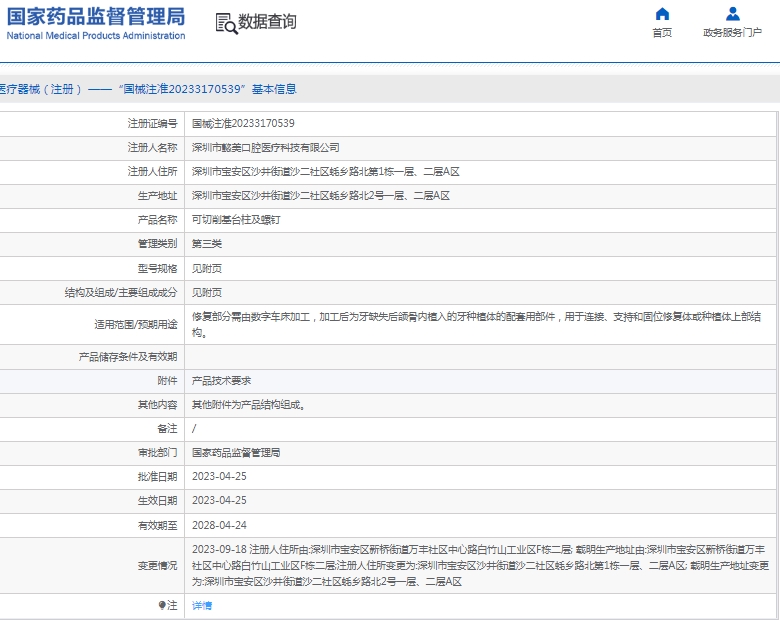Click the 数据查询 search document icon
Screen dimensions: 780x621
point(226,23)
